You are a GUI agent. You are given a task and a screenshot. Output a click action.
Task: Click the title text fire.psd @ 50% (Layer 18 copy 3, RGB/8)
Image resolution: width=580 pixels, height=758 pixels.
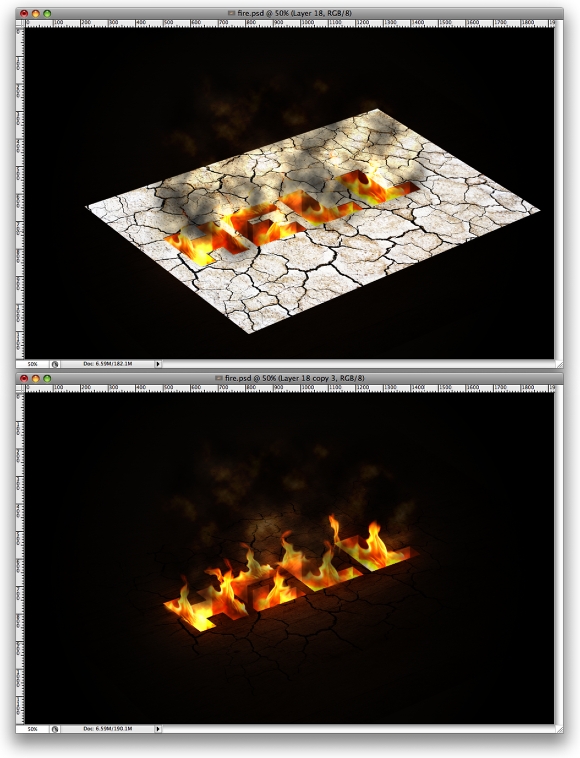[296, 378]
